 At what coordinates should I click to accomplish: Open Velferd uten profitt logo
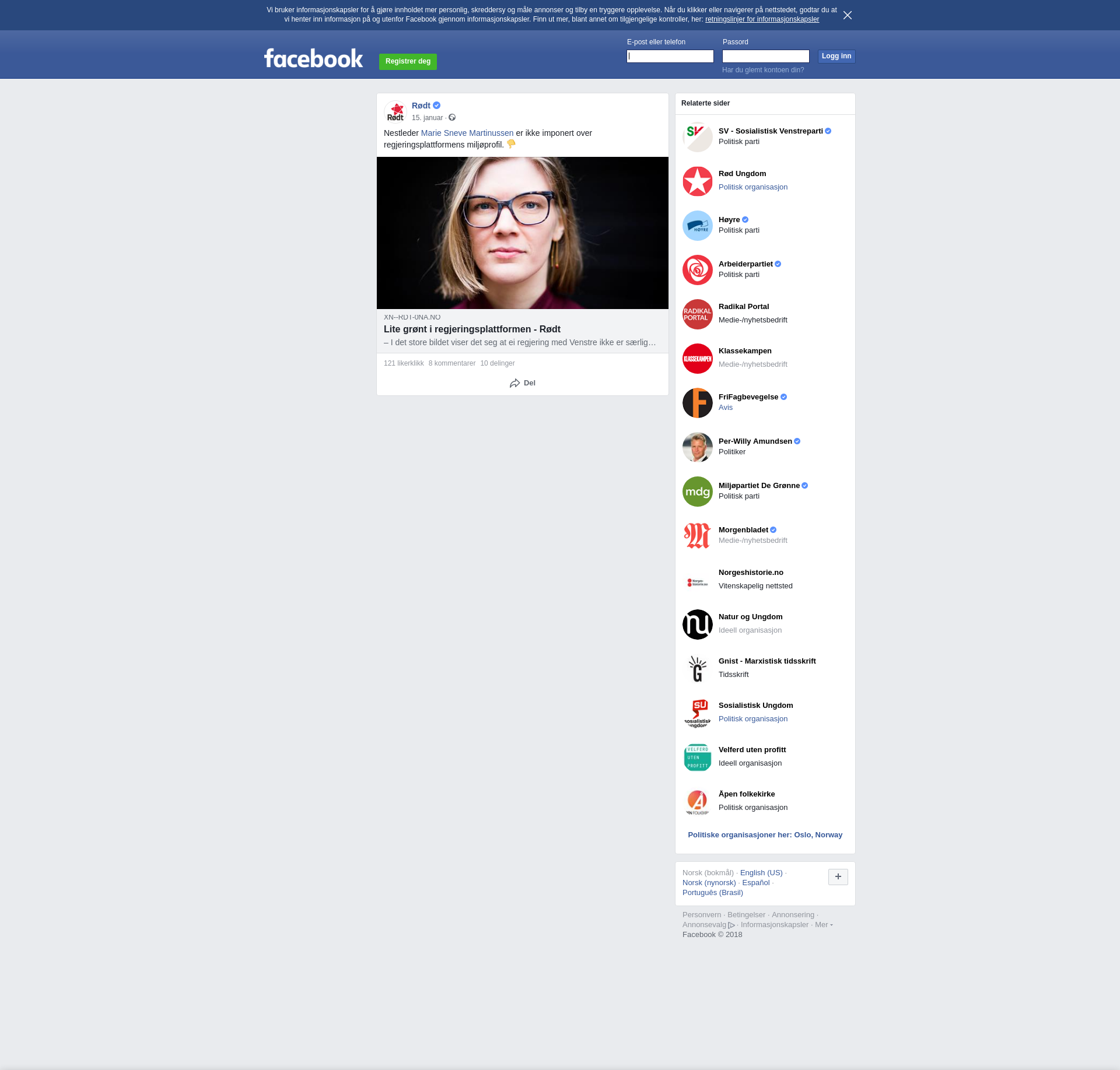(698, 757)
